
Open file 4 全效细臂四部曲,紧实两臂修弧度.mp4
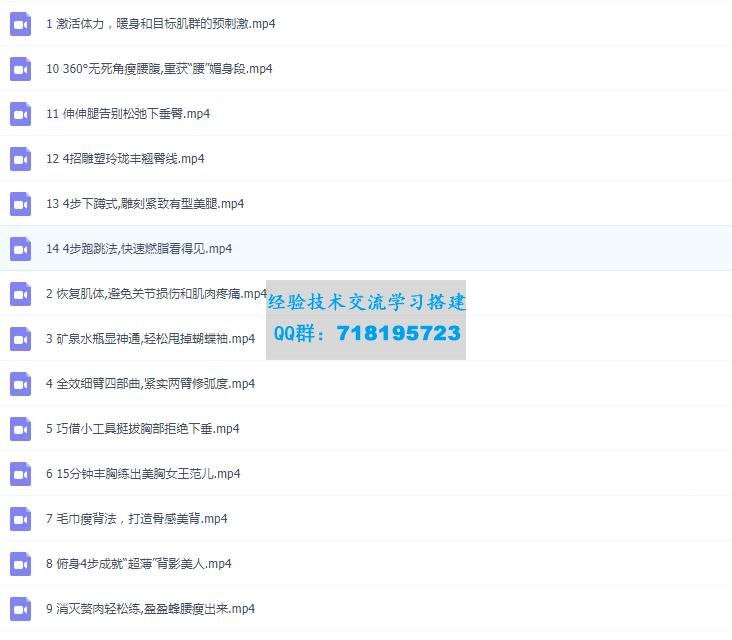150,384
